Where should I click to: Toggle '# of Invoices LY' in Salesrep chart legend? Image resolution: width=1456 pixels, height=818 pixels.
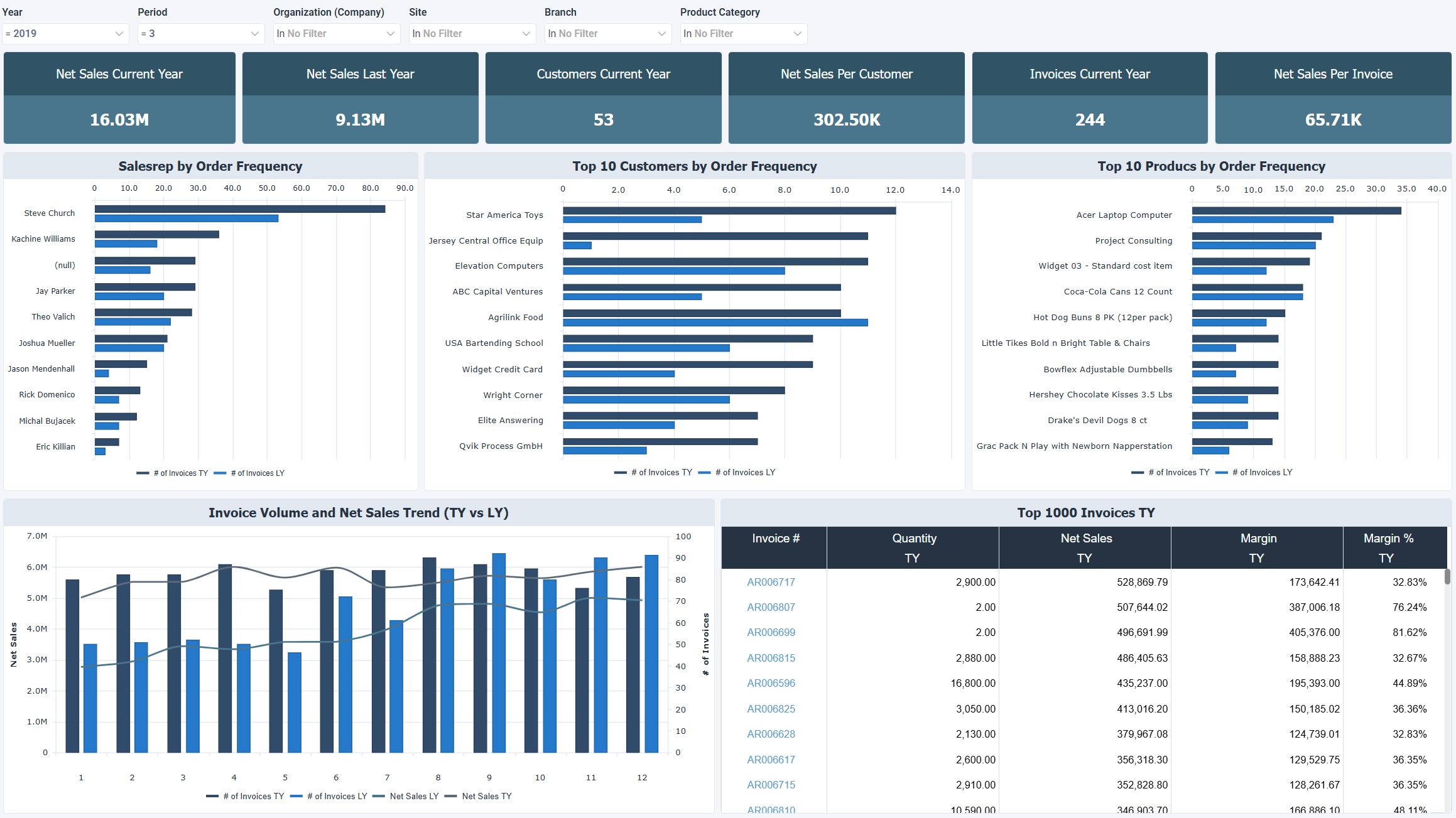click(256, 473)
